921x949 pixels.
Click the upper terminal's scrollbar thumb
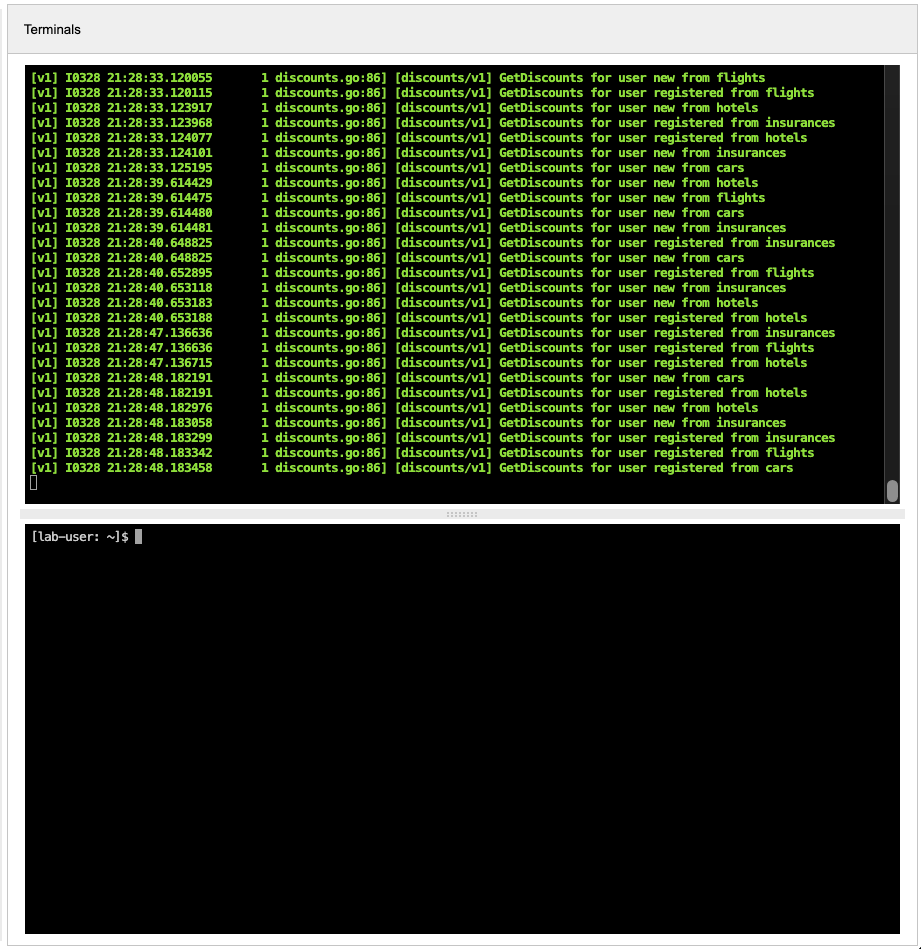[892, 491]
